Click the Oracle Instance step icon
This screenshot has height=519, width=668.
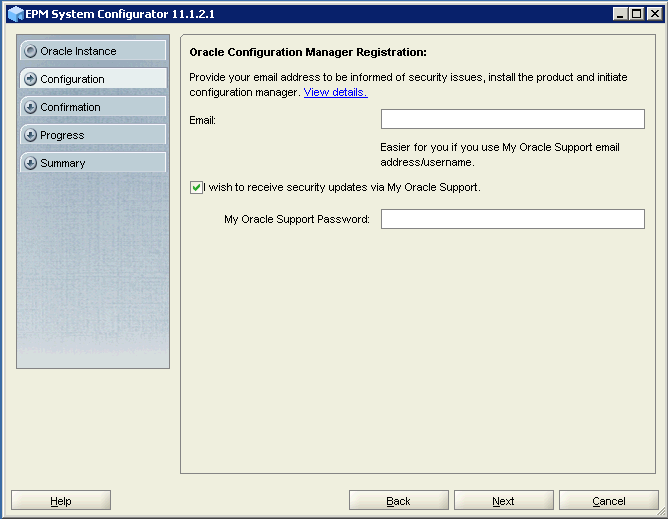30,51
